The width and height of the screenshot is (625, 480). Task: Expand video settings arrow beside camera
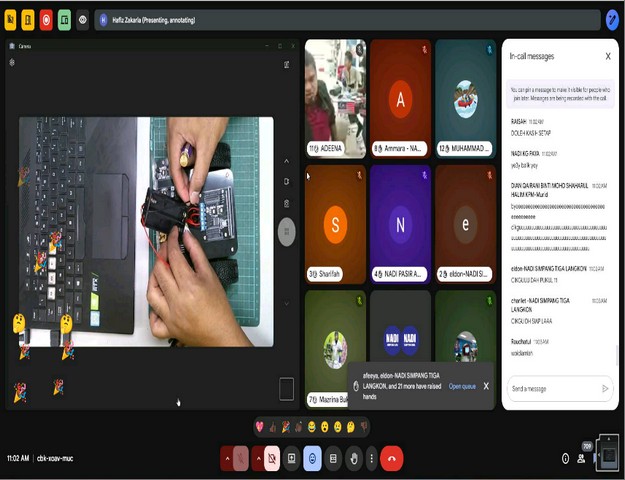tap(258, 458)
